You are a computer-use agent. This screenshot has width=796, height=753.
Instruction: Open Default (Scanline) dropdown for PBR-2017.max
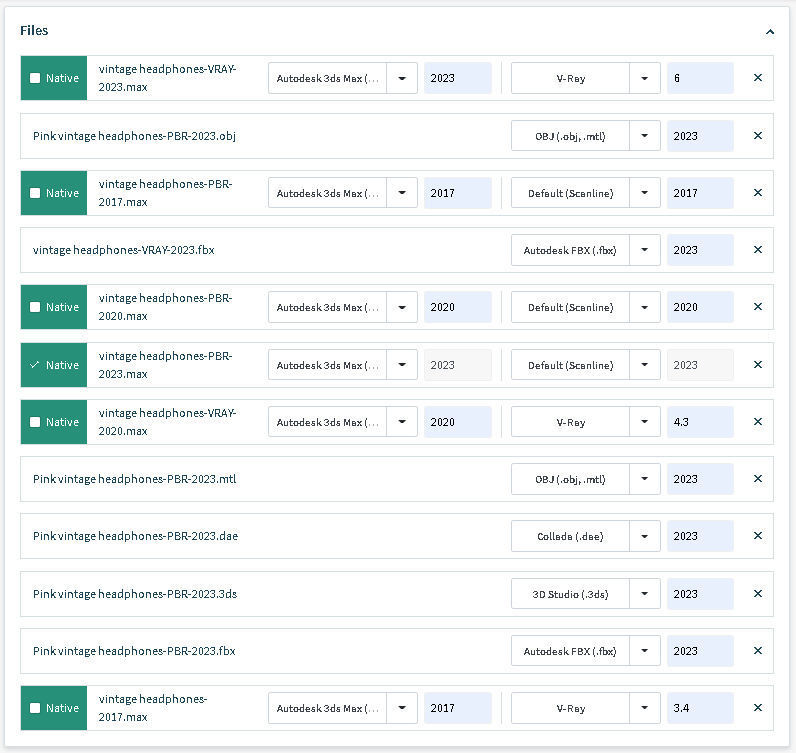(645, 193)
